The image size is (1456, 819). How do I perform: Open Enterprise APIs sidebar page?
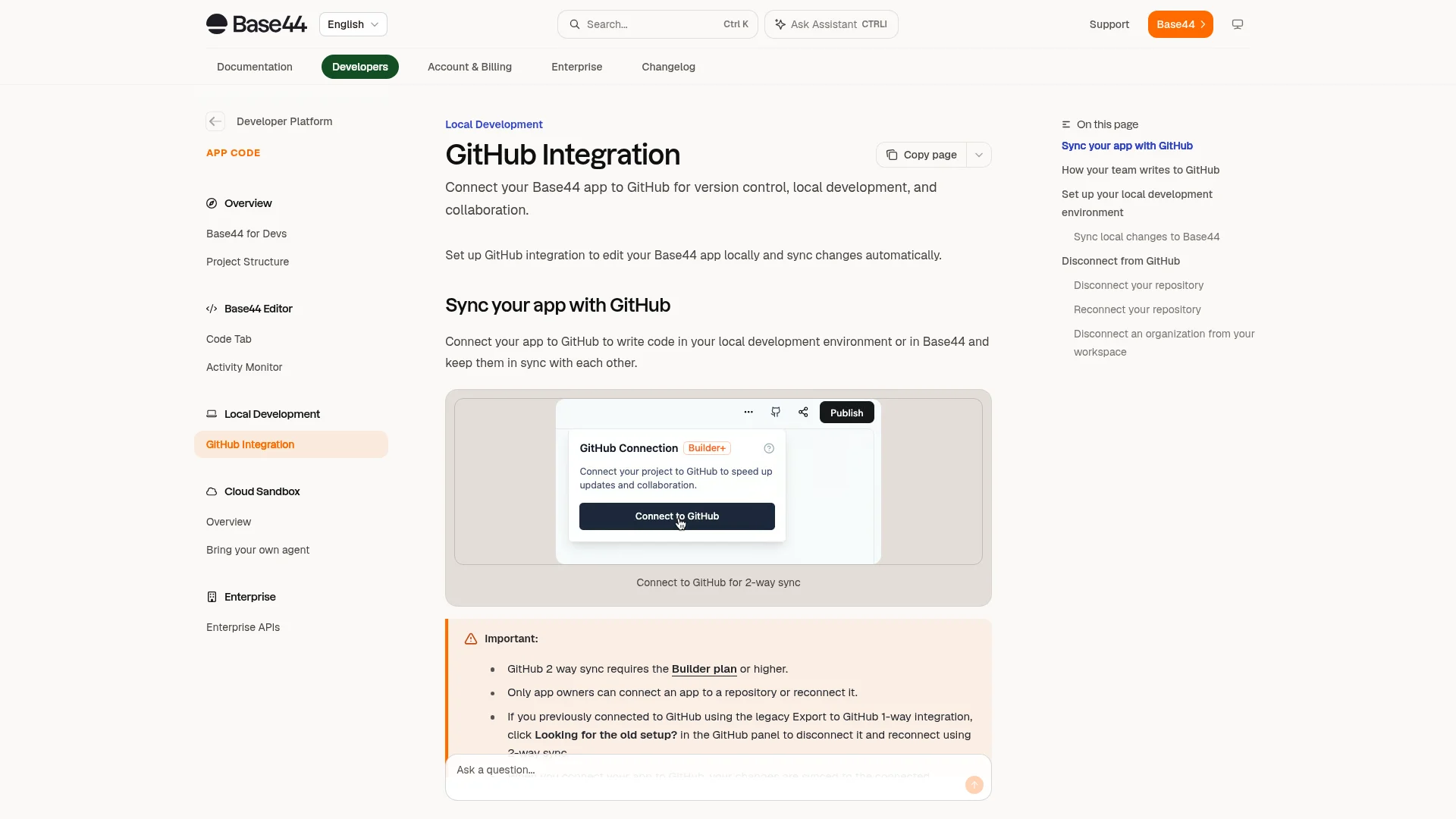tap(243, 627)
